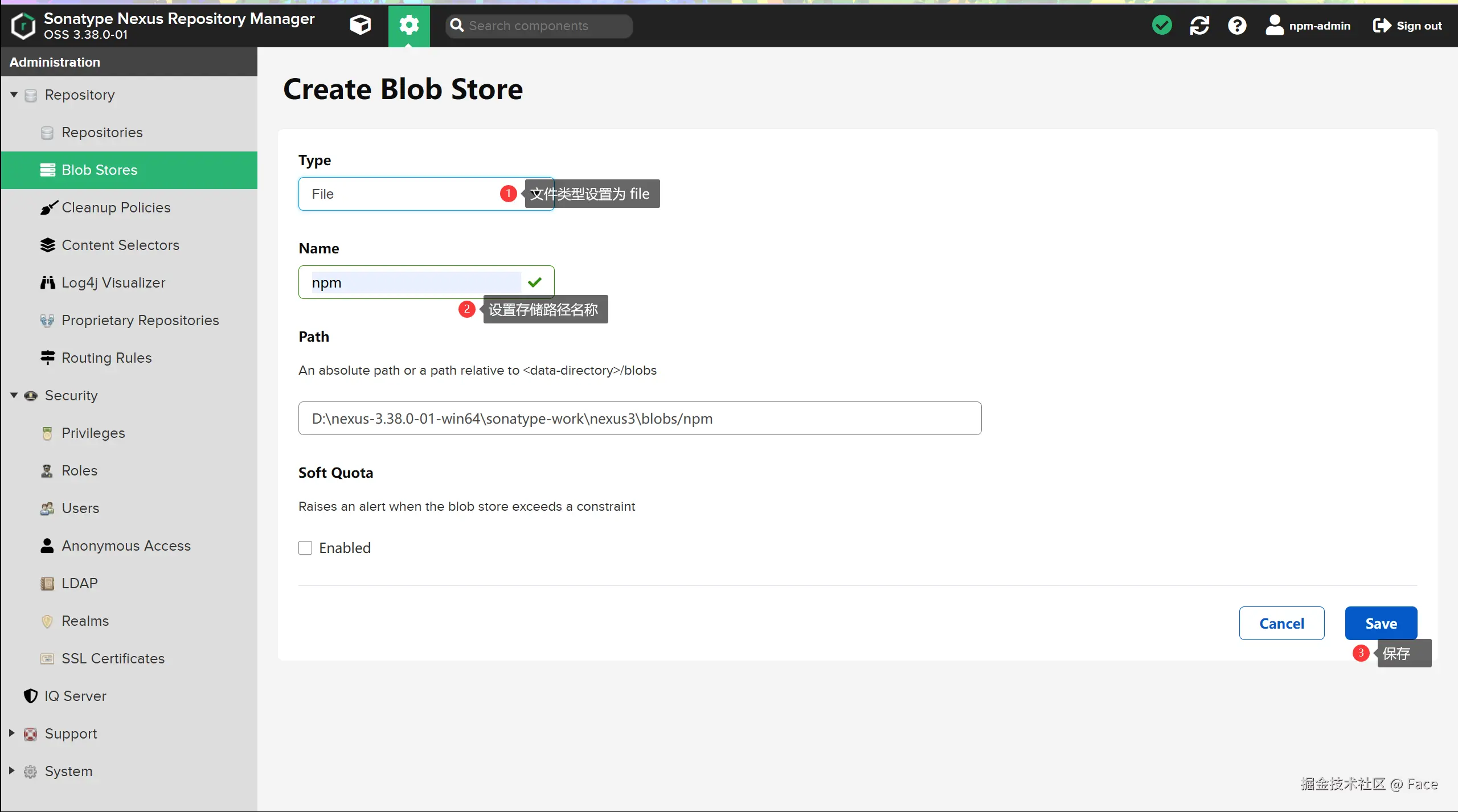Collapse the Repository tree section
The height and width of the screenshot is (812, 1458).
coord(14,95)
